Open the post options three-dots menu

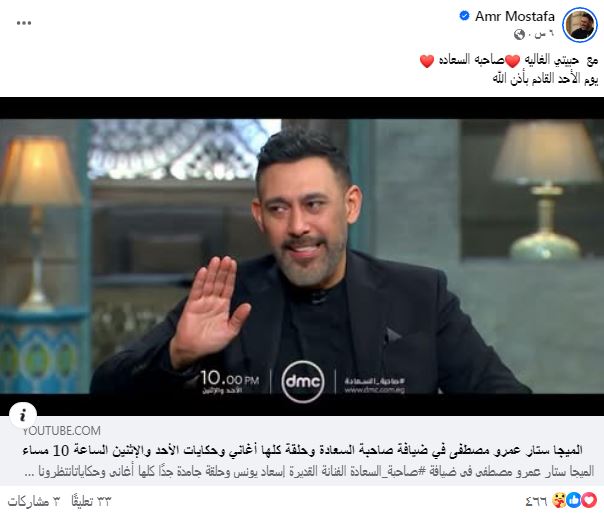[x=24, y=23]
